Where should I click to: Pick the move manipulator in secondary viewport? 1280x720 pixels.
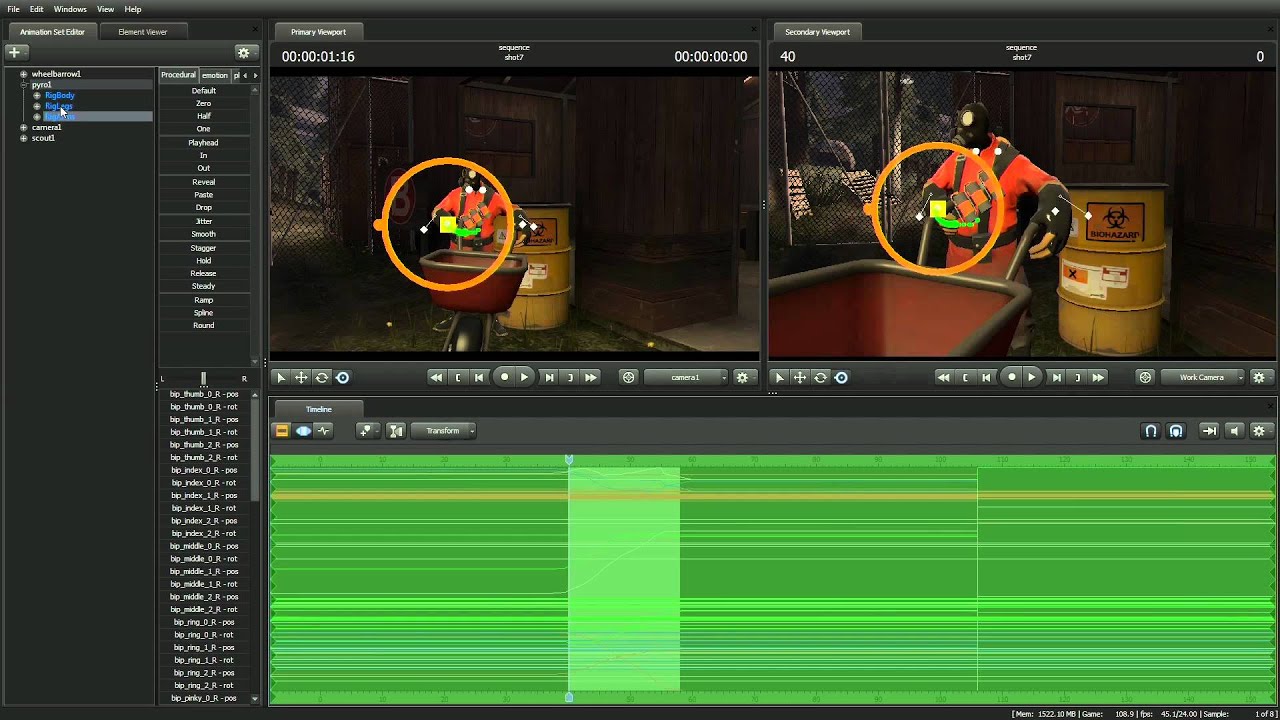pyautogui.click(x=799, y=377)
